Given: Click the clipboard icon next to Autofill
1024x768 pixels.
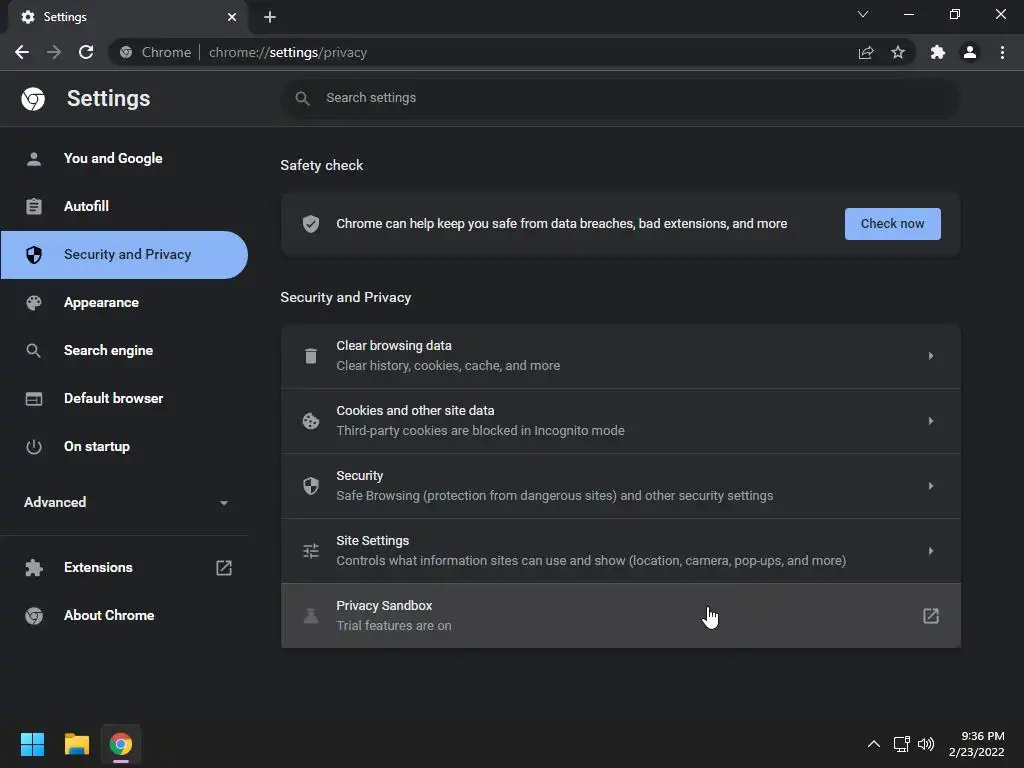Looking at the screenshot, I should [34, 206].
